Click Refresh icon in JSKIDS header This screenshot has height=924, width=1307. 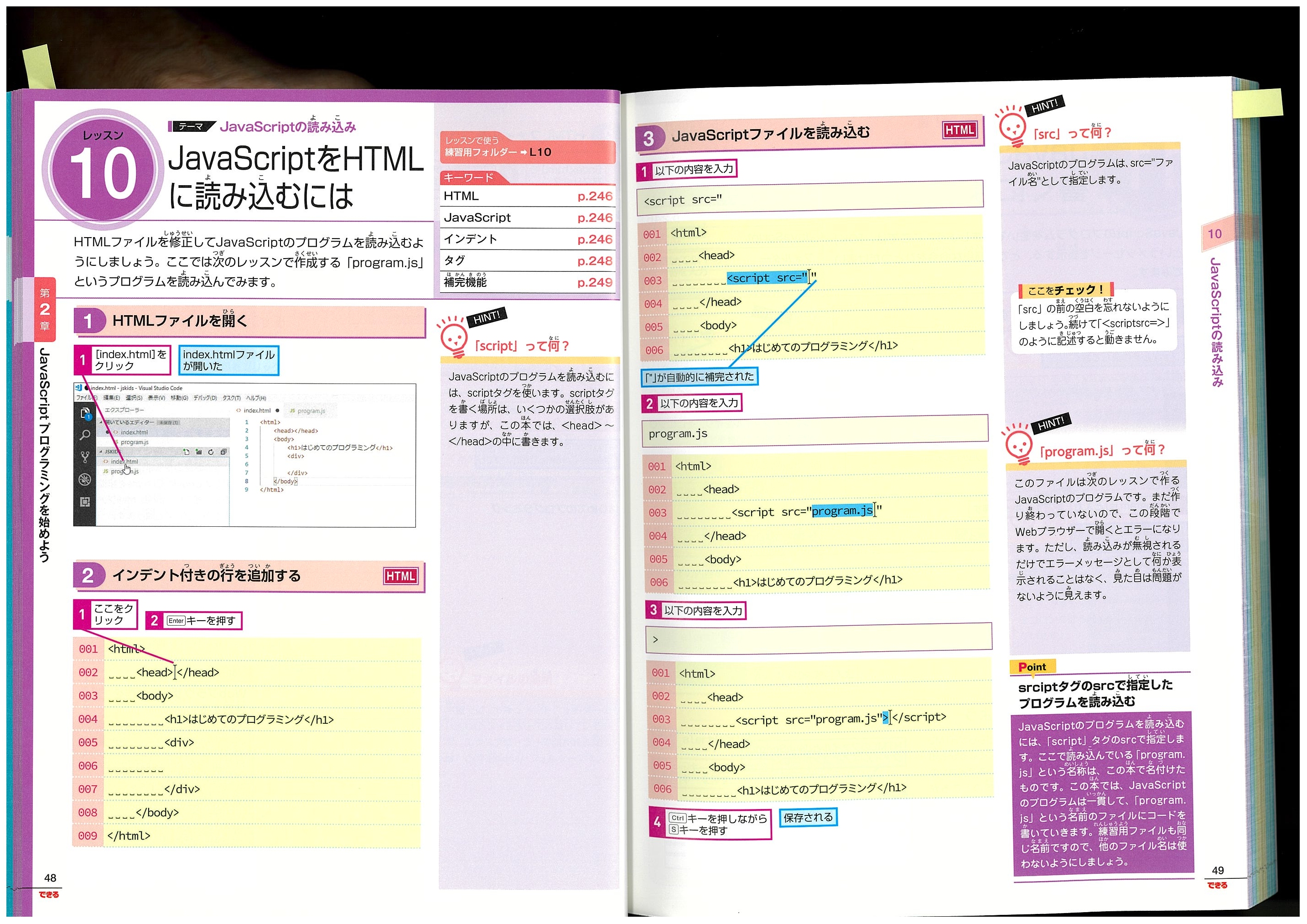(211, 452)
